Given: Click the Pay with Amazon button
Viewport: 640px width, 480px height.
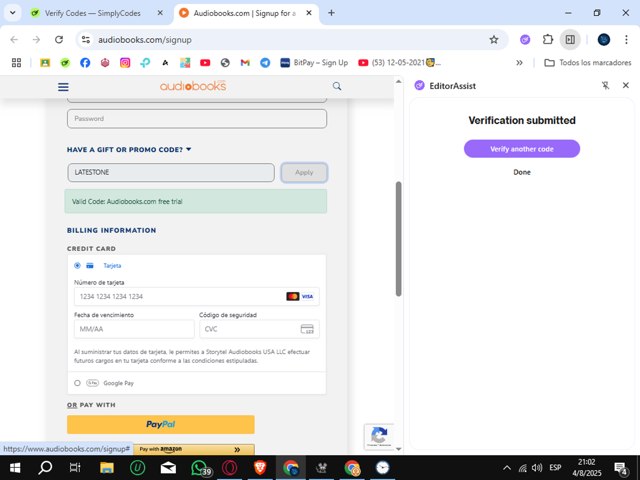Looking at the screenshot, I should coord(194,449).
